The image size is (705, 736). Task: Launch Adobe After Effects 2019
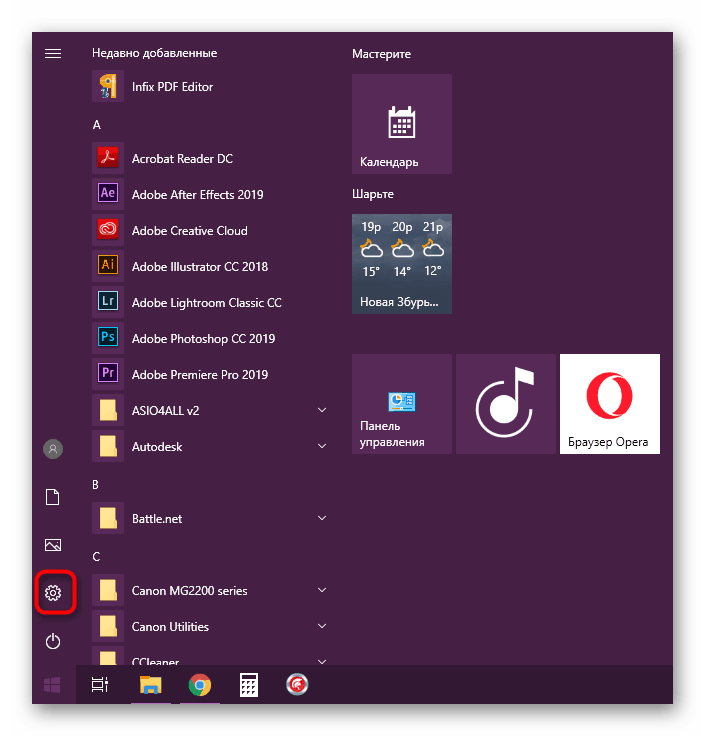pos(210,194)
